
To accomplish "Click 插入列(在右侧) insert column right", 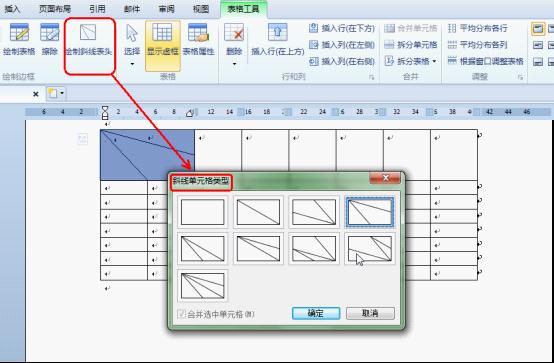I will [x=342, y=62].
